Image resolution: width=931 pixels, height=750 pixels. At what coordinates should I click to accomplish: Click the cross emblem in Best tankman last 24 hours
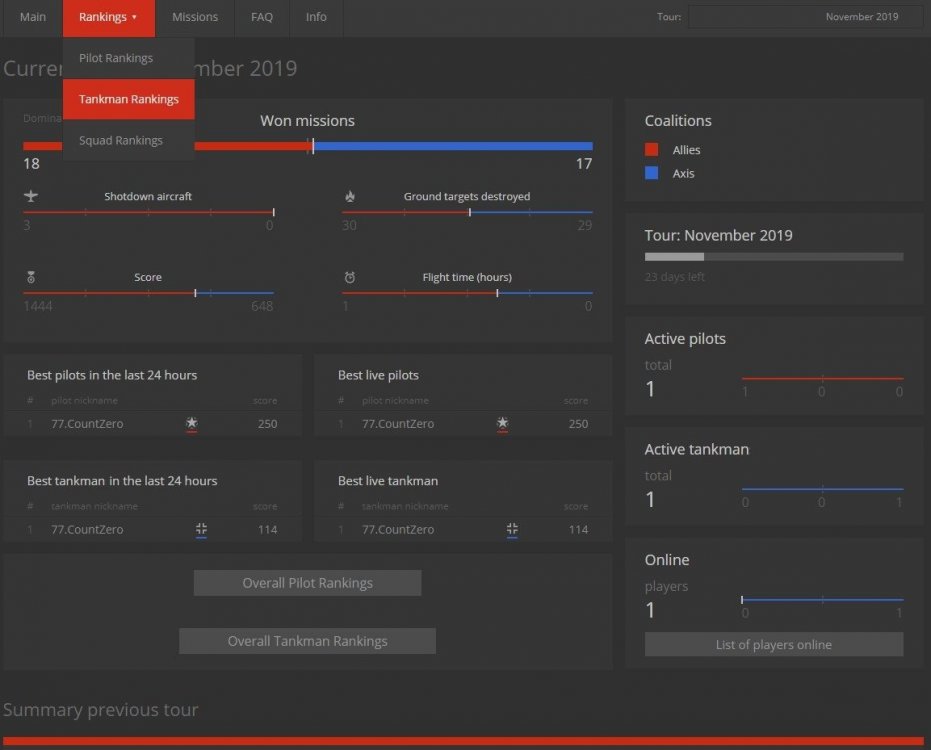(x=201, y=529)
